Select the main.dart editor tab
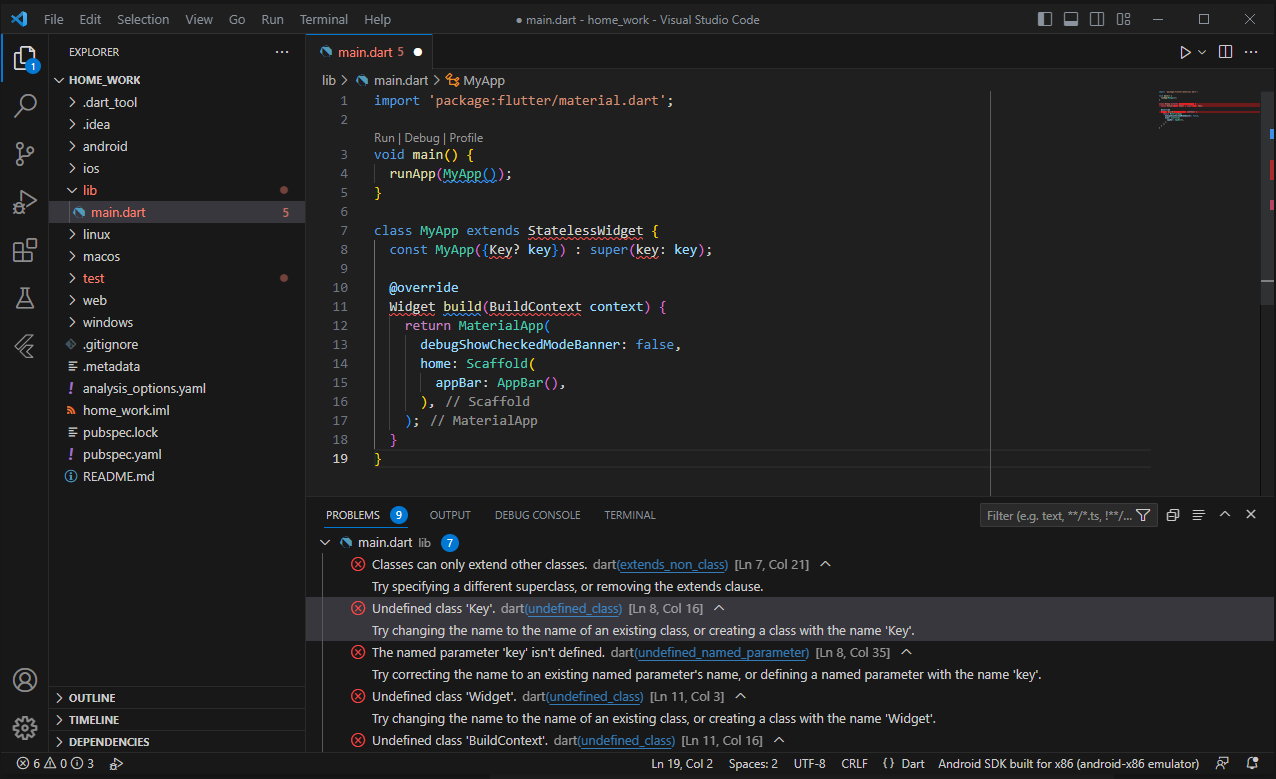1276x779 pixels. 370,52
